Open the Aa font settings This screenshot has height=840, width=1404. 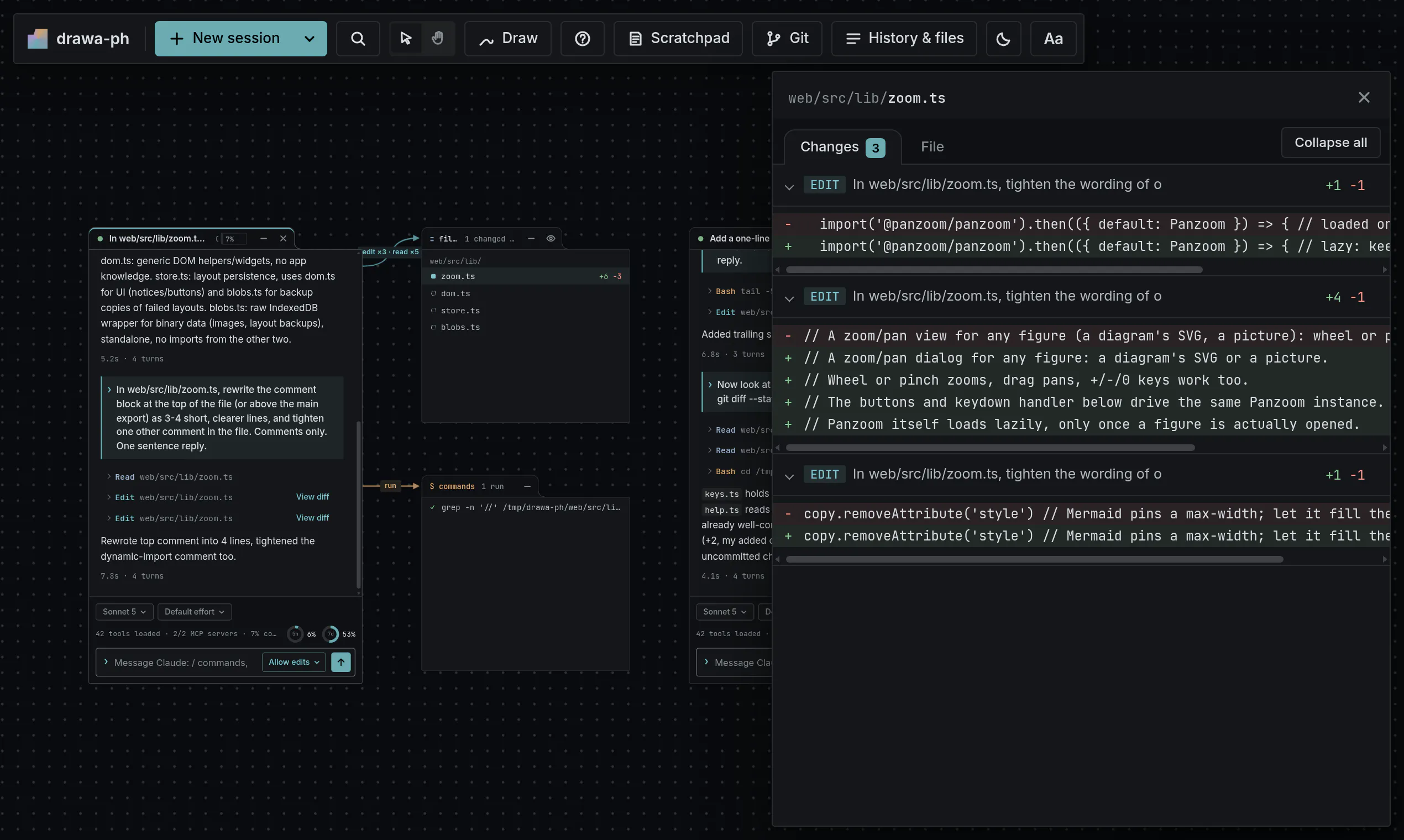point(1053,39)
